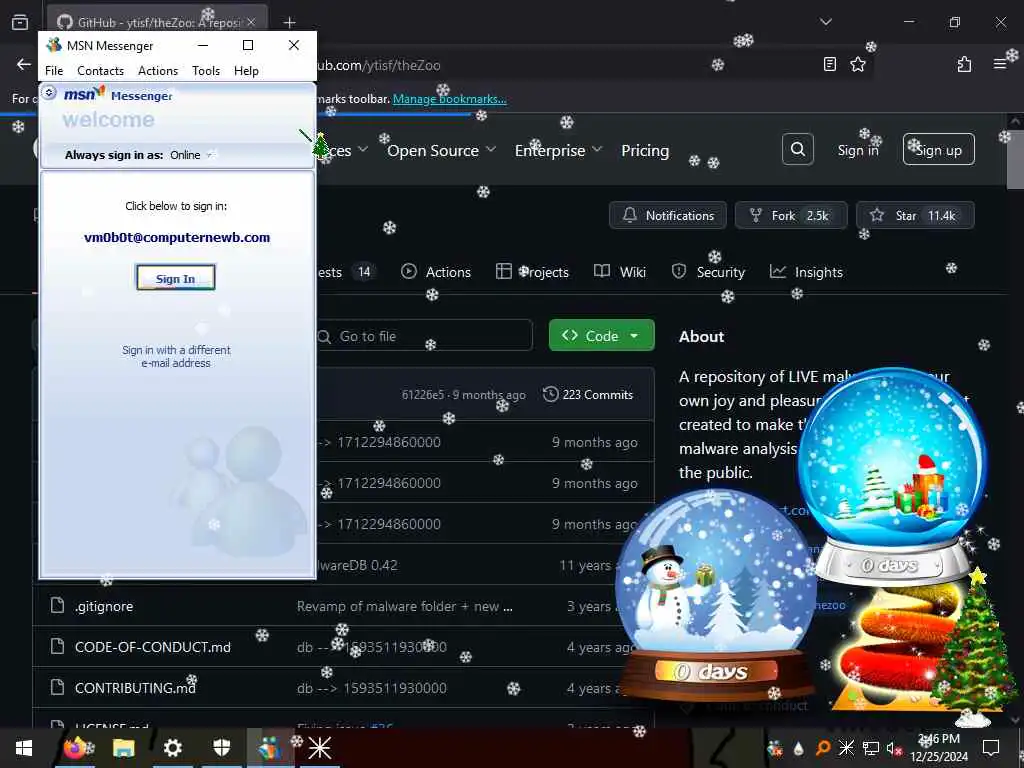Click the network tray icon
This screenshot has width=1024, height=768.
870,748
